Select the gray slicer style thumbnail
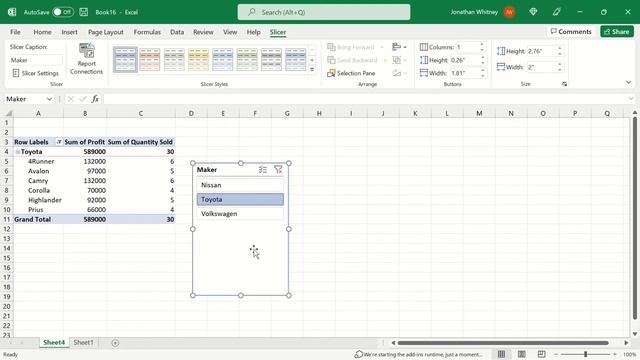The height and width of the screenshot is (360, 640). tap(174, 60)
